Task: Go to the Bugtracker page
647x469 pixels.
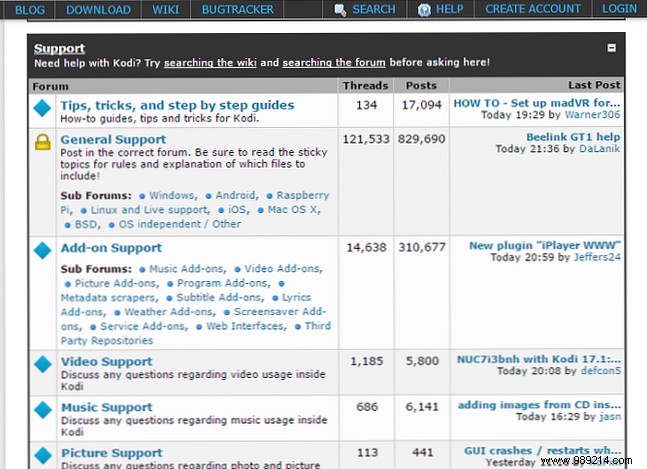Action: tap(238, 10)
